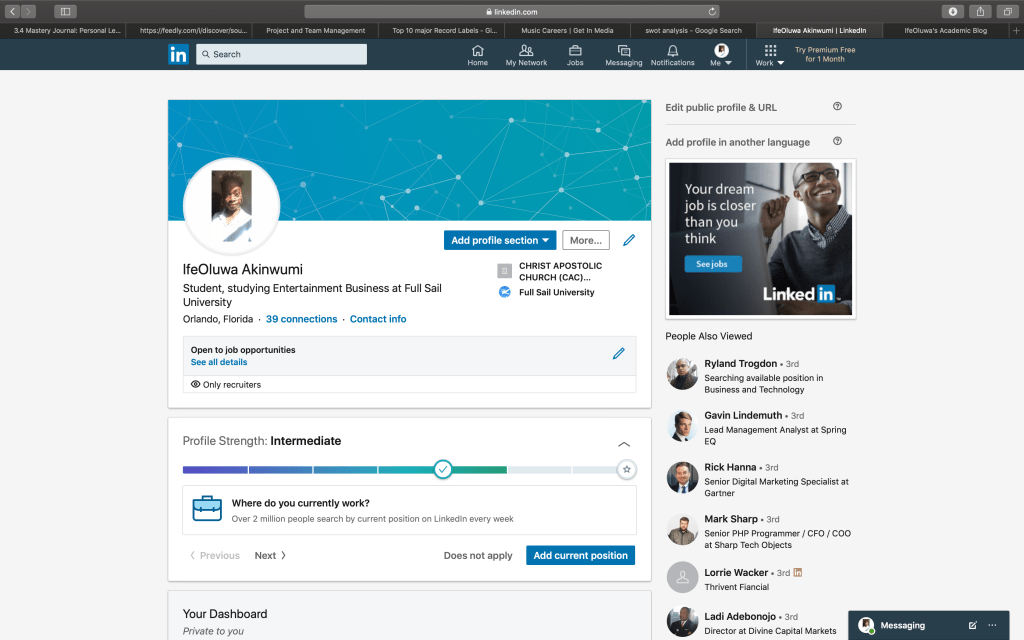This screenshot has width=1024, height=640.
Task: Edit job opportunities preferences with pencil icon
Action: 618,354
